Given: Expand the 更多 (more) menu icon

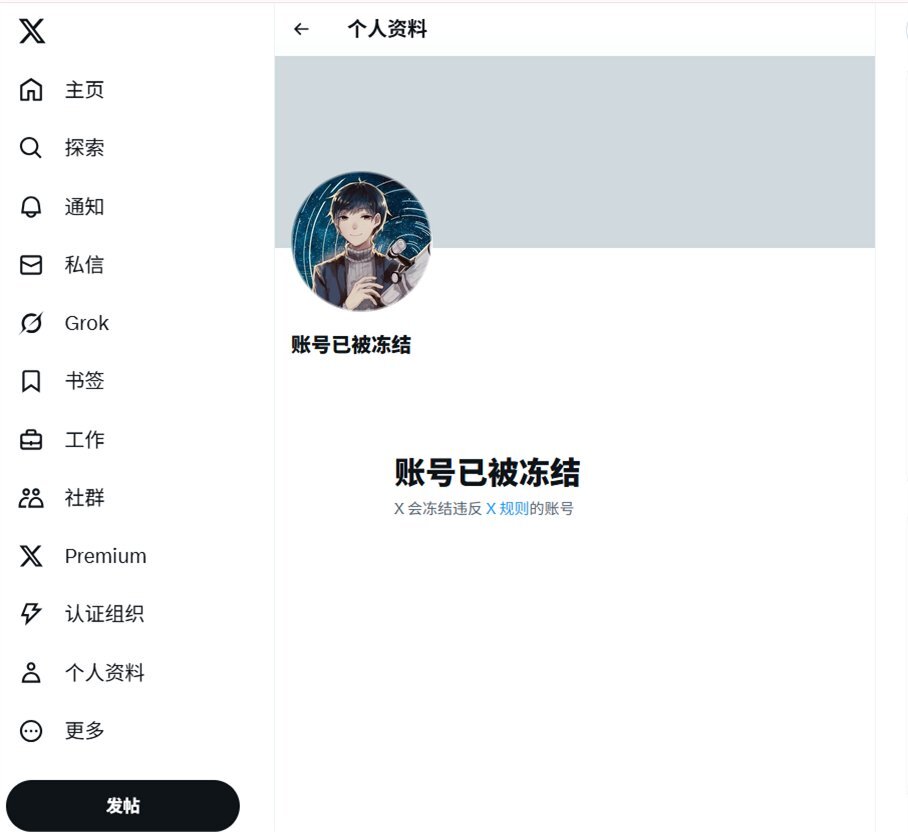Looking at the screenshot, I should click(31, 731).
